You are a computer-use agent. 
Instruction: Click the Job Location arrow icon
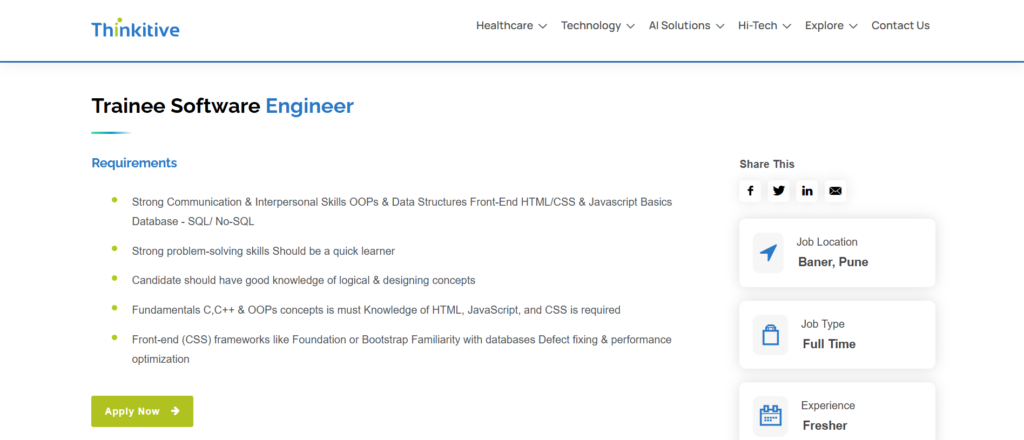(768, 253)
